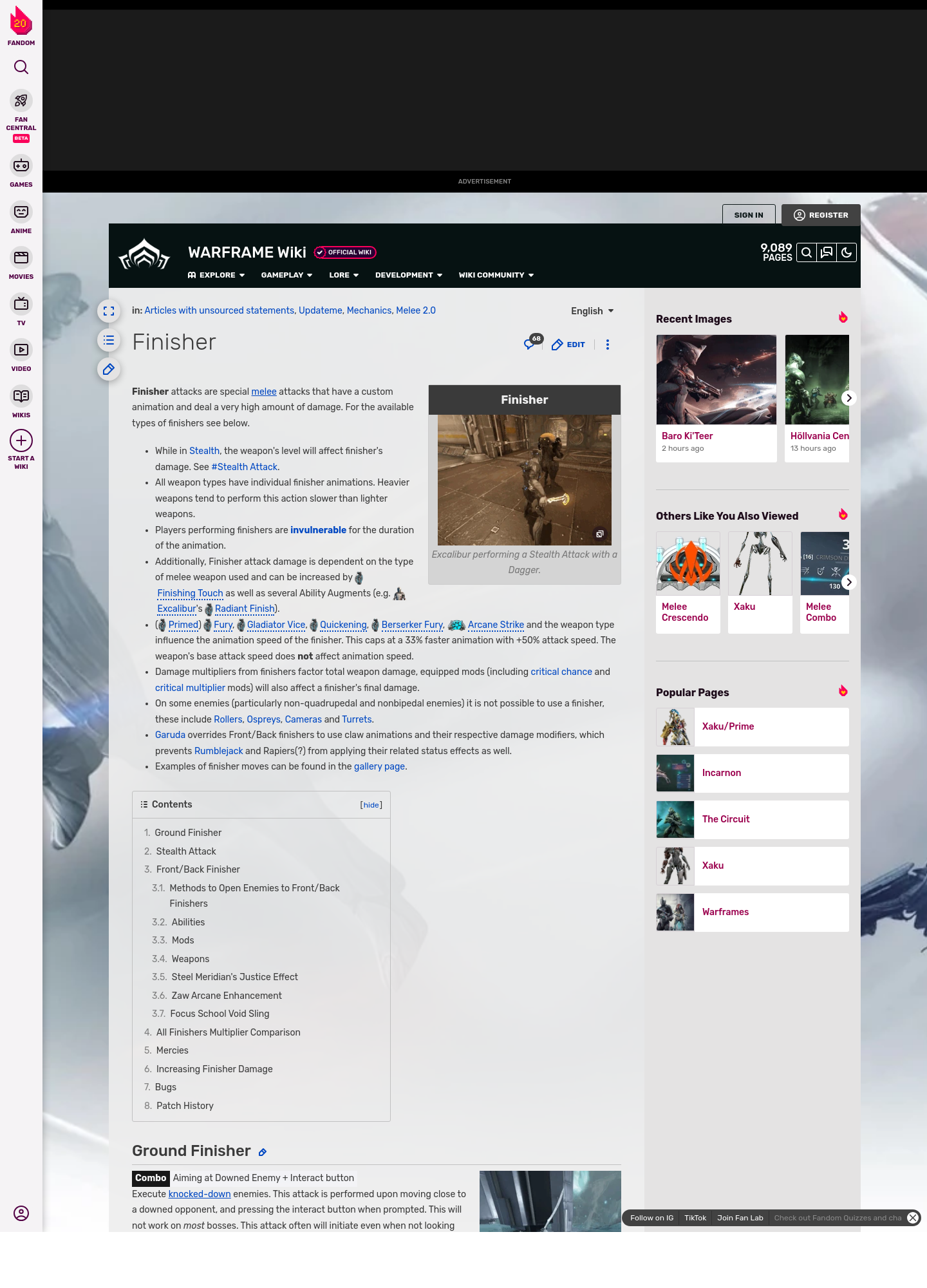The height and width of the screenshot is (1288, 927).
Task: Open the Explore dropdown menu
Action: pyautogui.click(x=216, y=275)
